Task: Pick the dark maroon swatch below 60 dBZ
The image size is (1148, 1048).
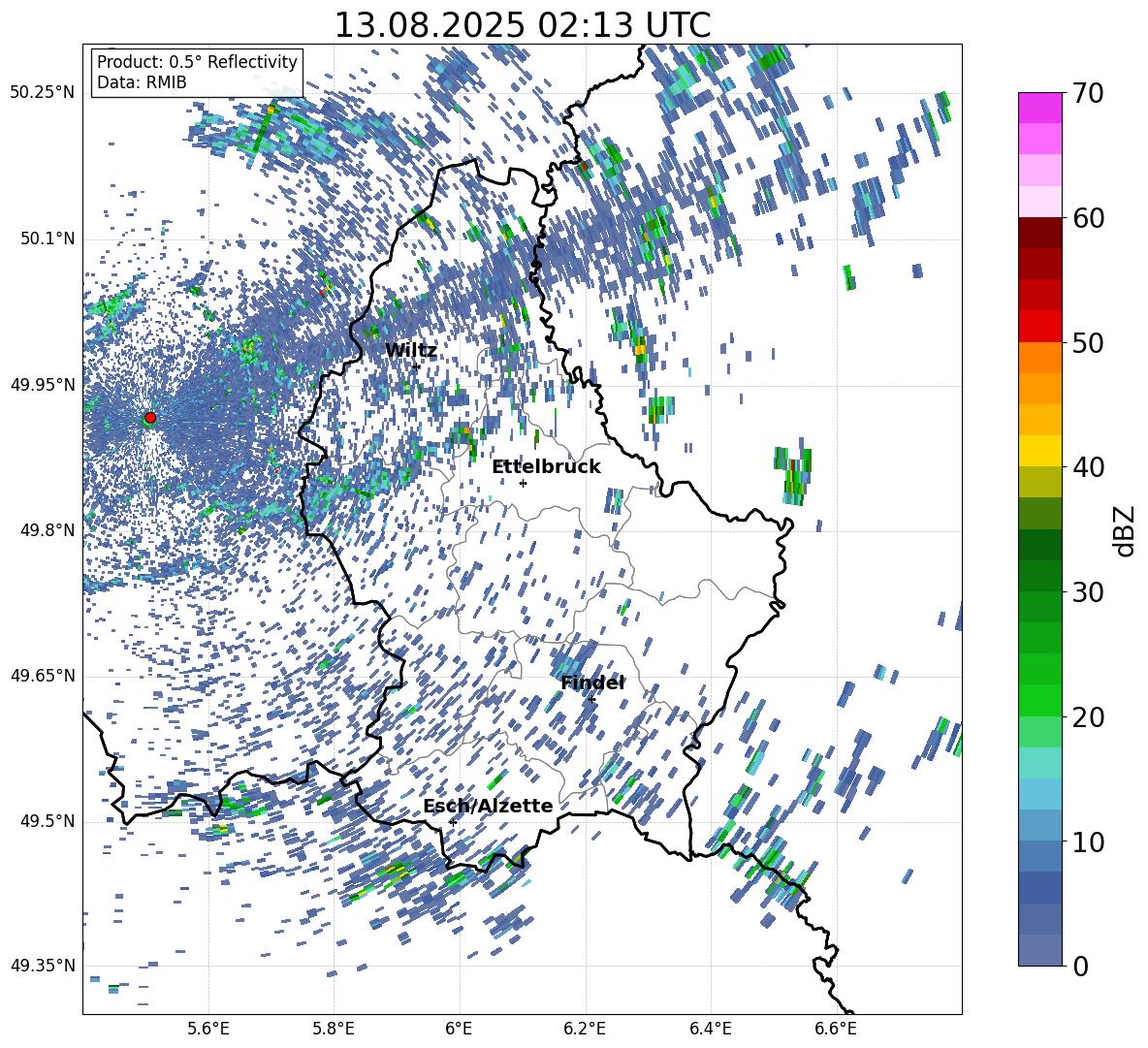Action: [1039, 233]
